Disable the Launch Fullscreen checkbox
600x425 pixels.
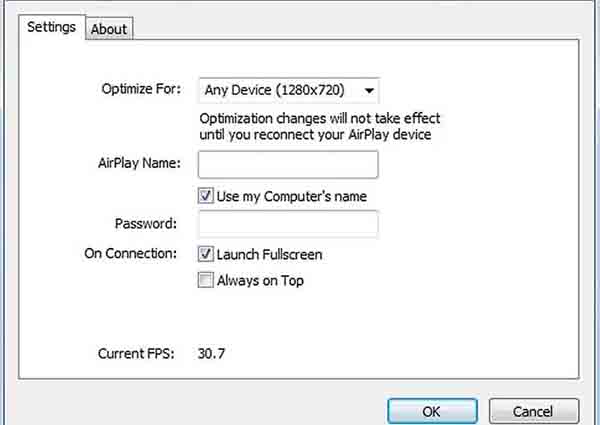click(206, 254)
